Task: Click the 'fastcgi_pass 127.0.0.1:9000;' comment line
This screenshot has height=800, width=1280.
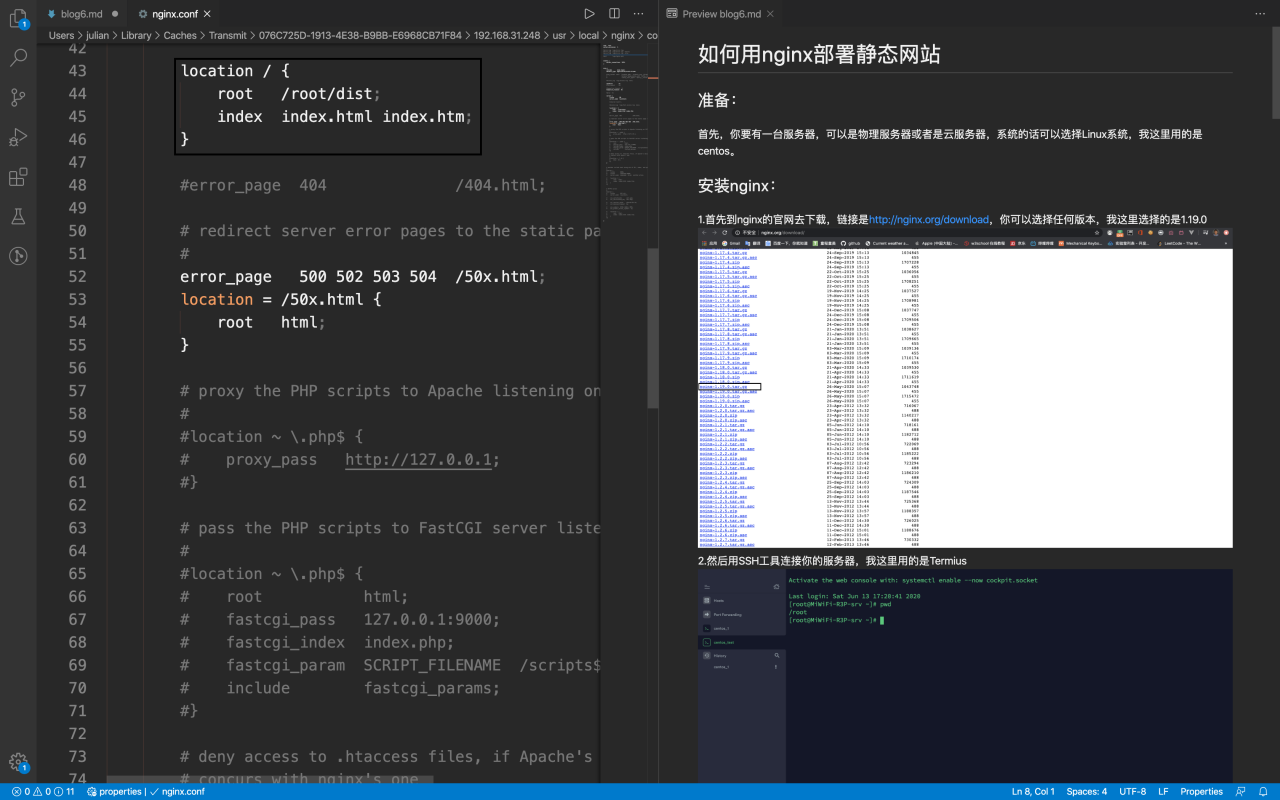Action: click(340, 619)
